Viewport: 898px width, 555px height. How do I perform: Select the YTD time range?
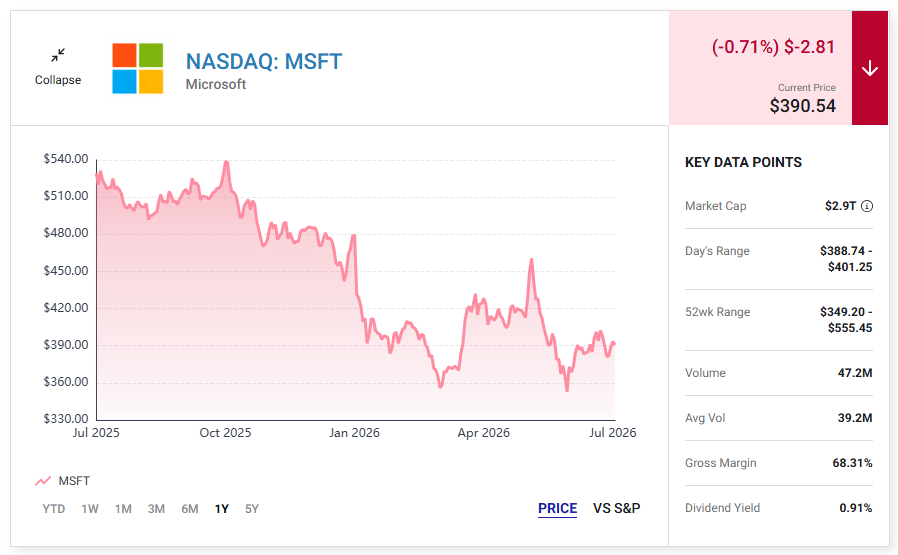click(x=54, y=509)
